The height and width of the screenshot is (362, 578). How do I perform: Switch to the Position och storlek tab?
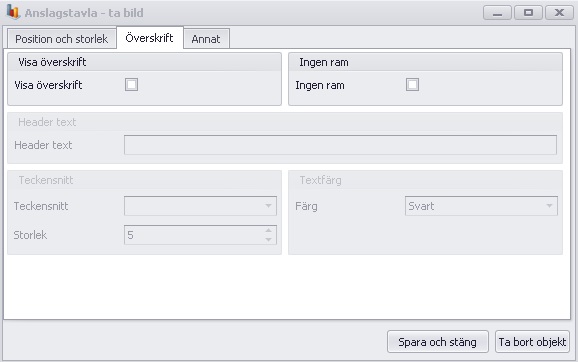62,39
